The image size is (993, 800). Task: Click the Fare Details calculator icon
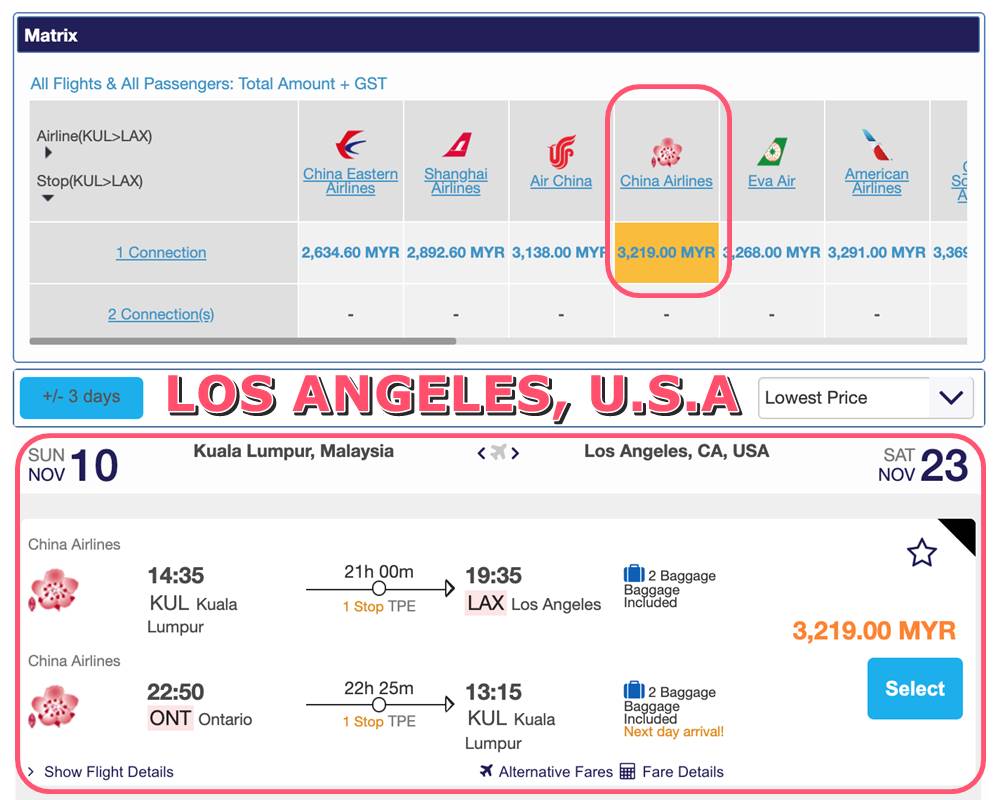[627, 771]
